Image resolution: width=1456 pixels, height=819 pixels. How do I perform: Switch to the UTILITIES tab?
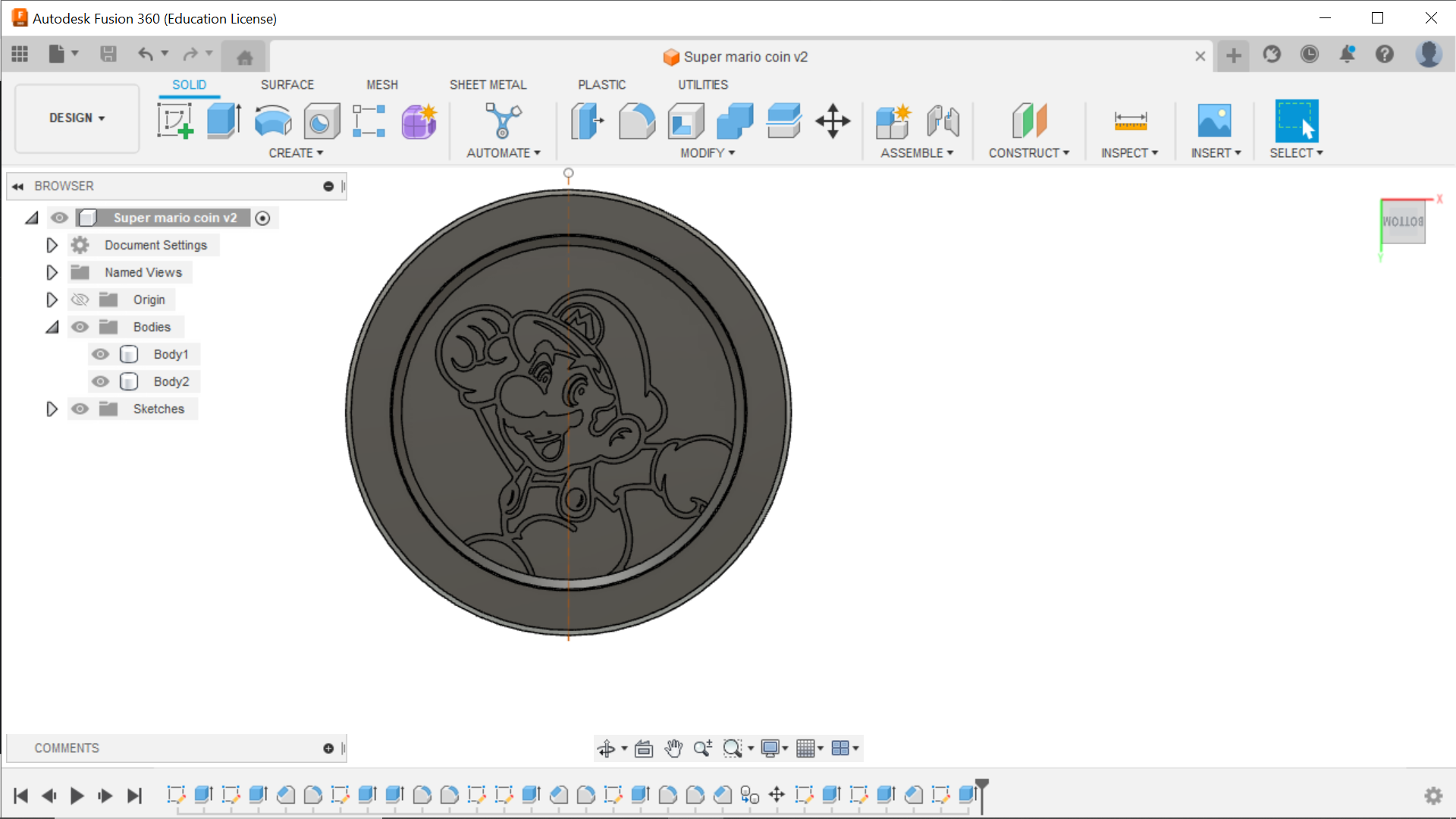703,85
